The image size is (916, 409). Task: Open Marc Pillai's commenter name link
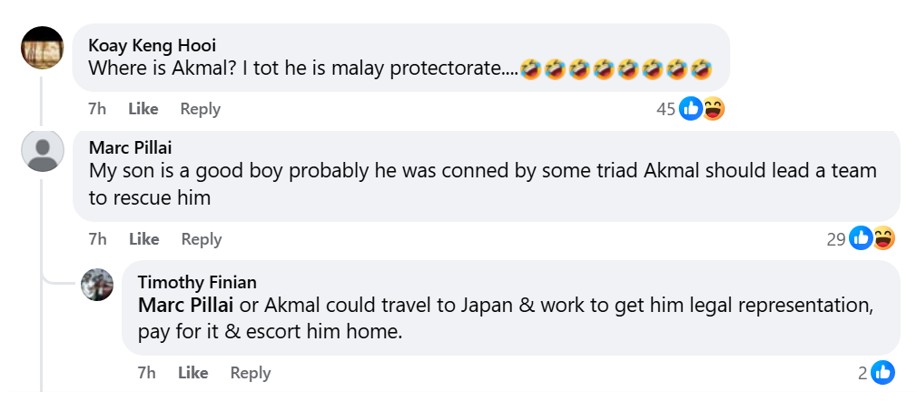click(x=130, y=147)
